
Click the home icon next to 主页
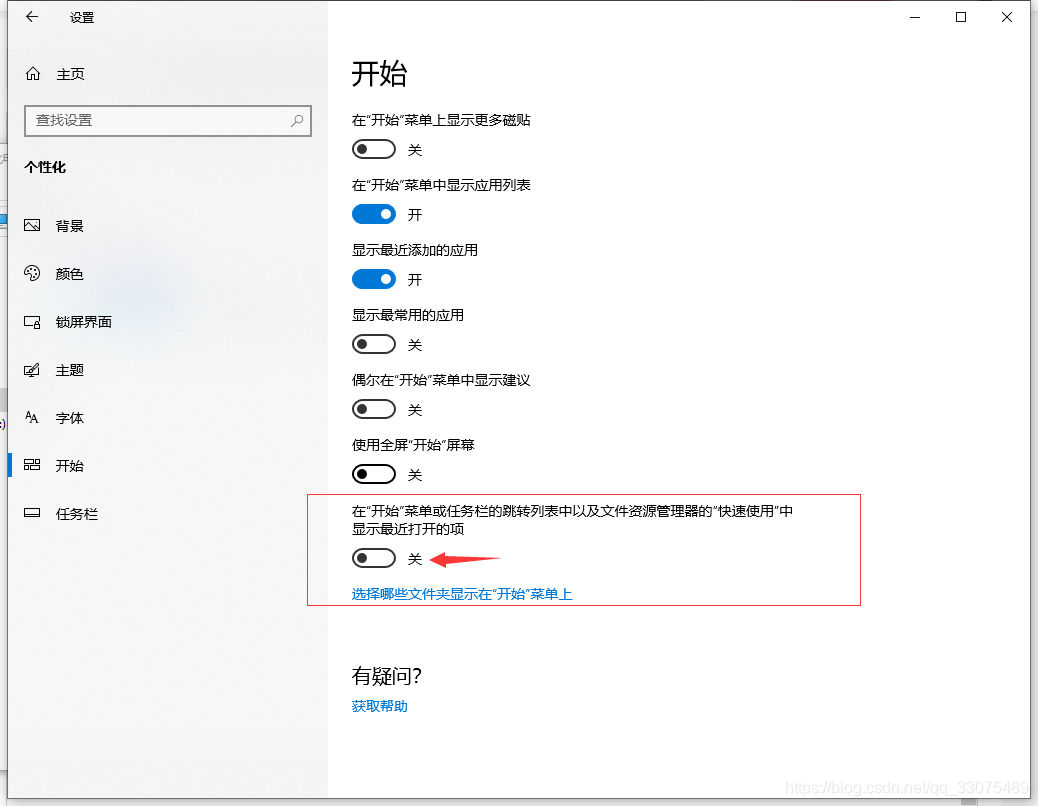(x=32, y=73)
